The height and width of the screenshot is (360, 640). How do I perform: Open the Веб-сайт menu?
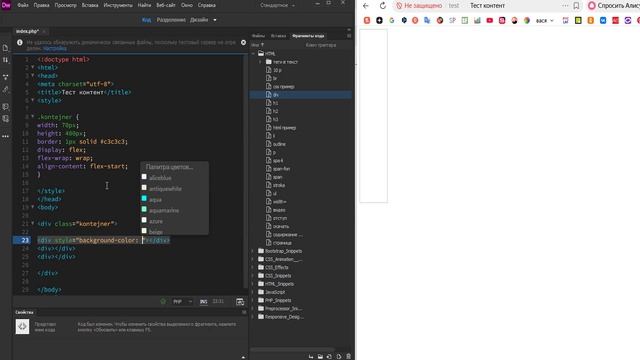tap(166, 5)
